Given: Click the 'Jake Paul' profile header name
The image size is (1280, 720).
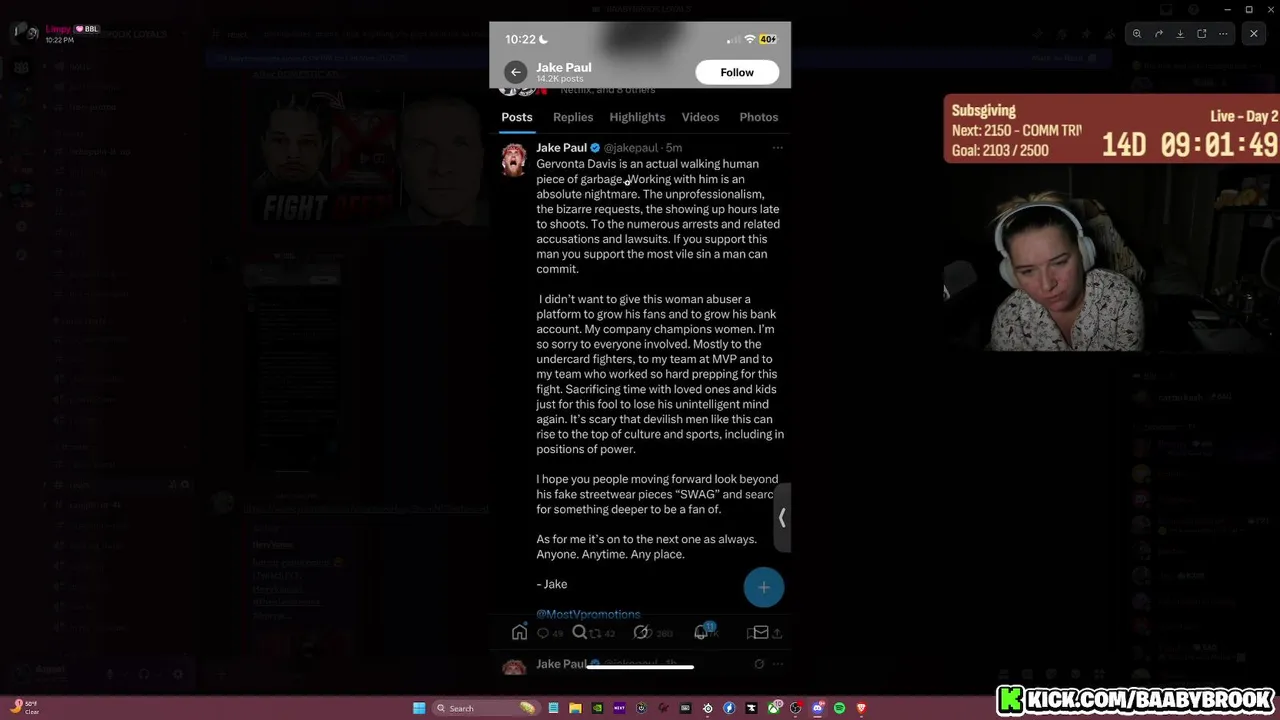Looking at the screenshot, I should pyautogui.click(x=564, y=67).
